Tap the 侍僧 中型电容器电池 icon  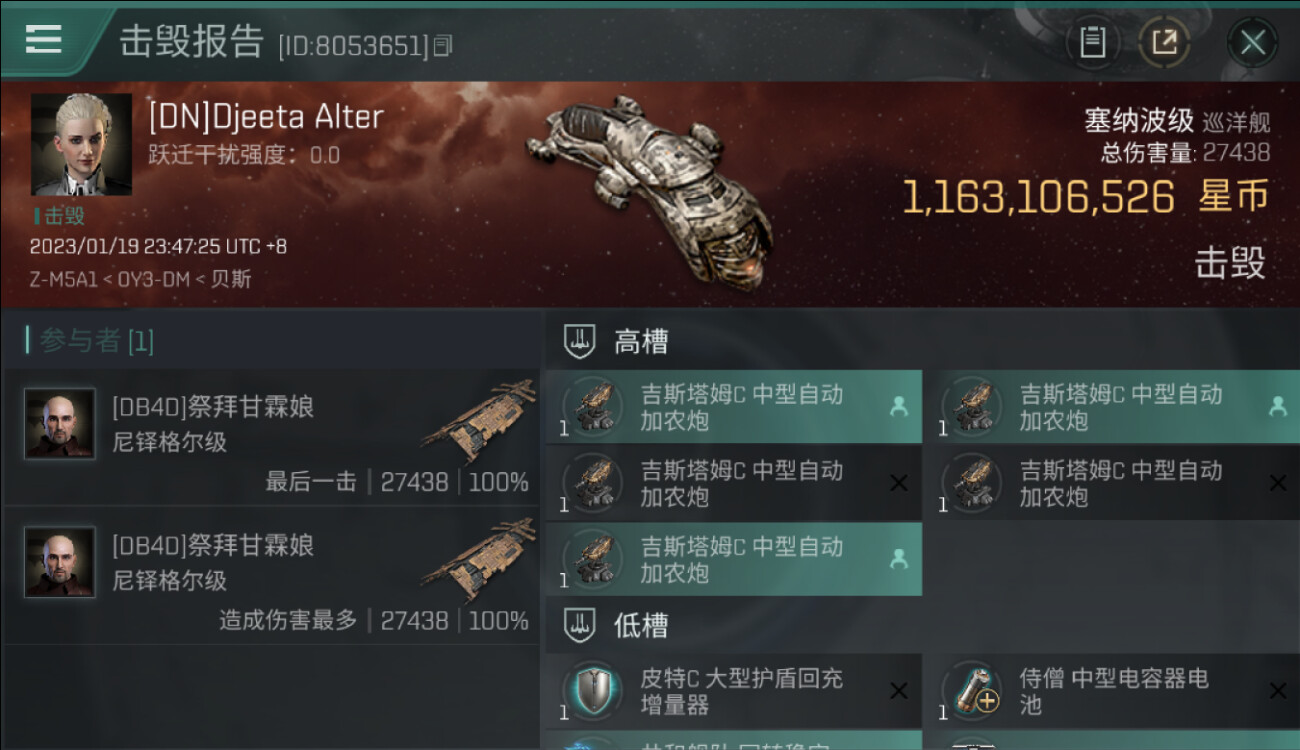coord(972,690)
